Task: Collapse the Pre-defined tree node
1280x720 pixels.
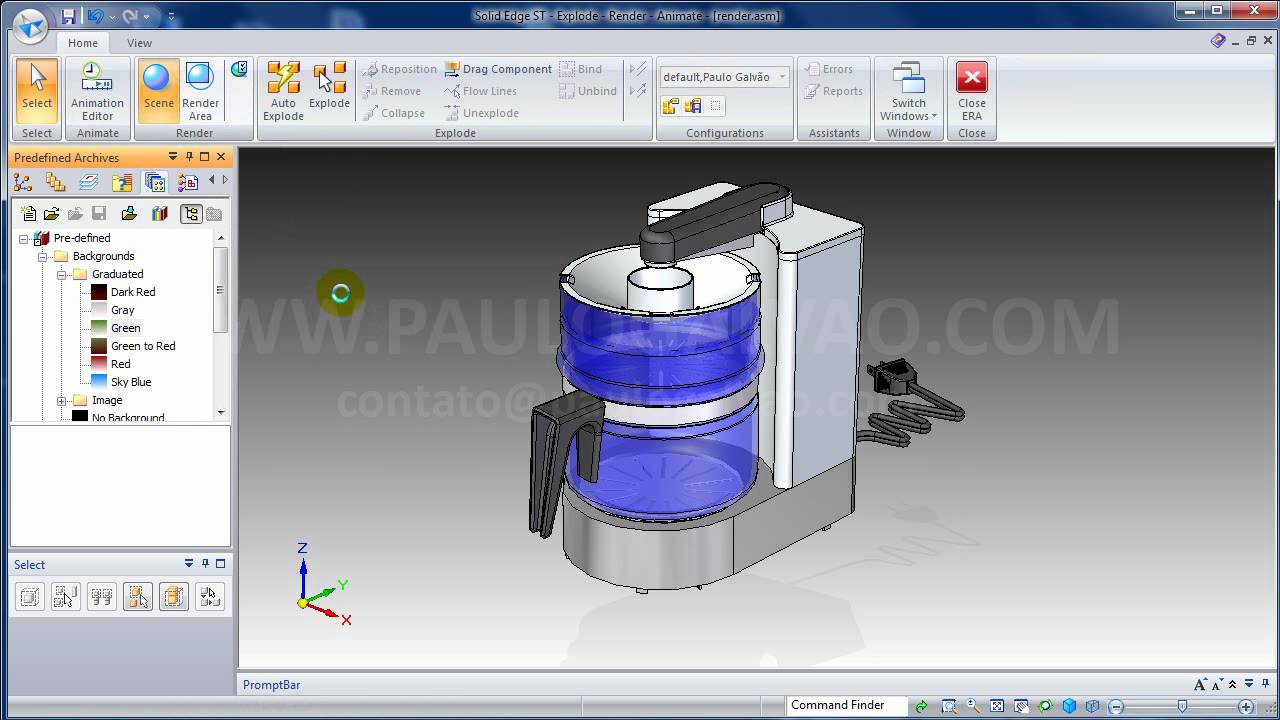Action: tap(23, 238)
